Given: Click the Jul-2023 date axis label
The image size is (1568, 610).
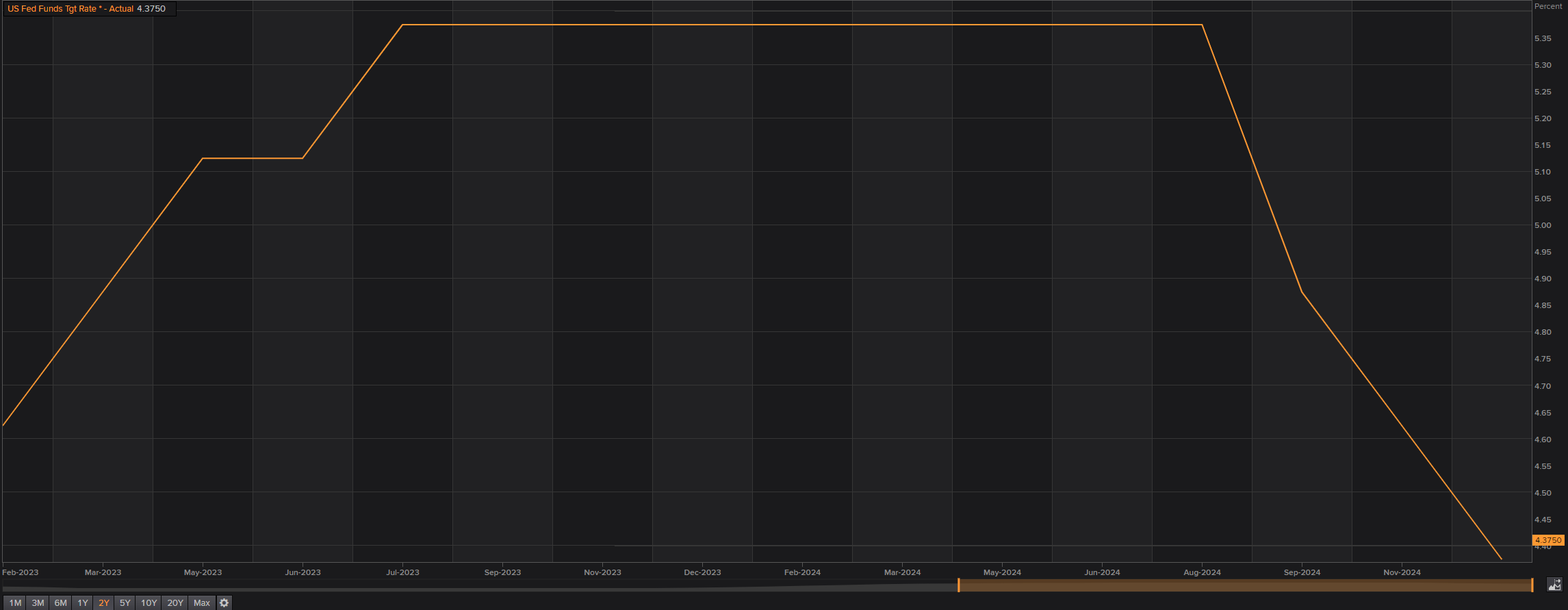Looking at the screenshot, I should [402, 572].
